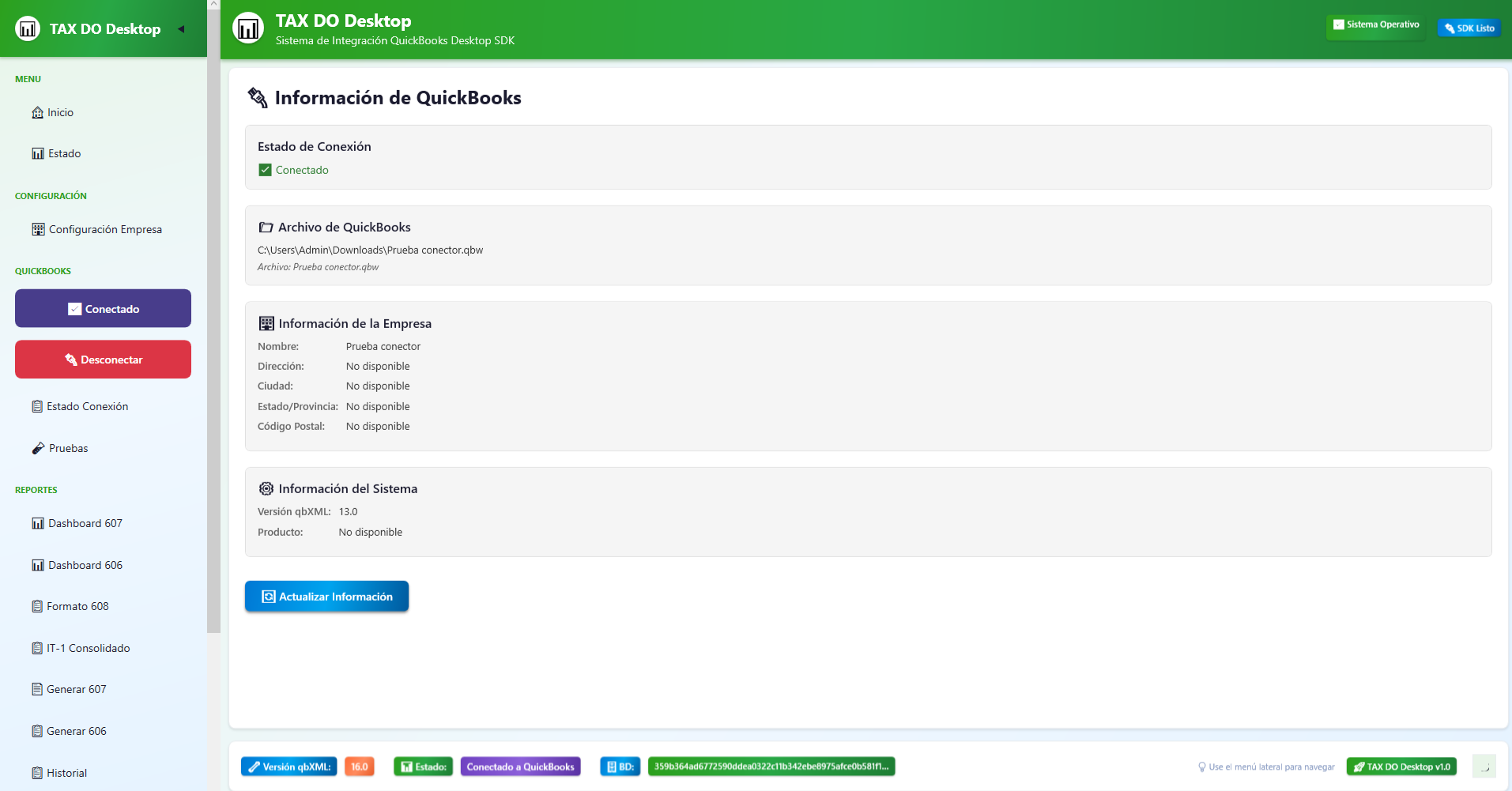Click the TAX DO Desktop logo in sidebar
1512x791 pixels.
point(28,29)
